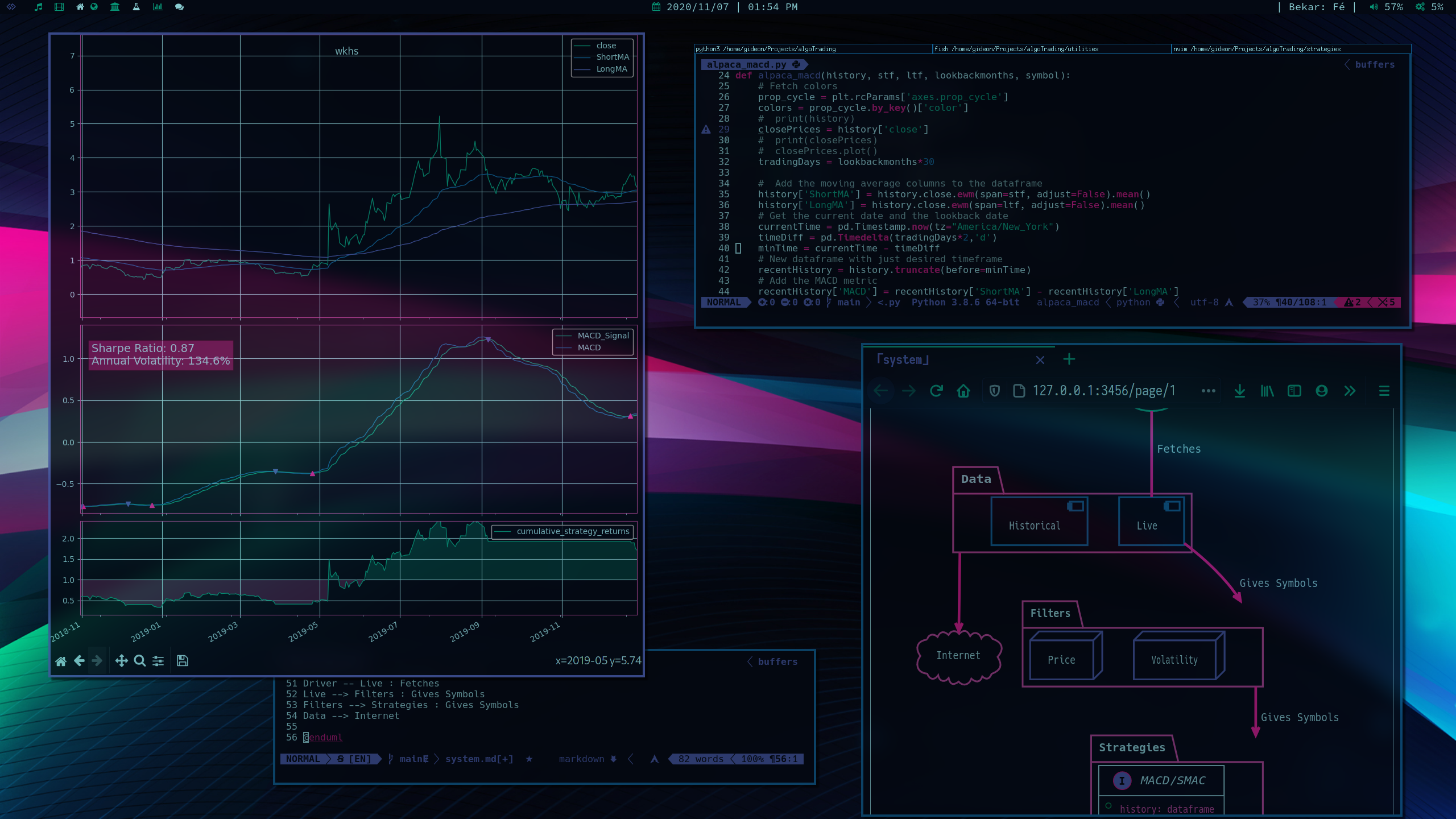The height and width of the screenshot is (819, 1456).
Task: Select the zoom-to-rectangle magnifier tool
Action: coord(140,661)
